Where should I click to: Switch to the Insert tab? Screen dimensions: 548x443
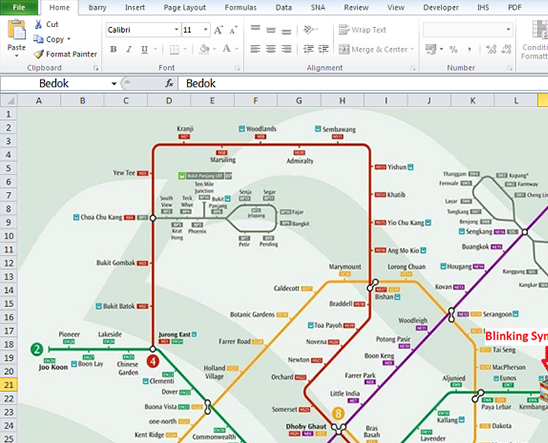point(135,7)
